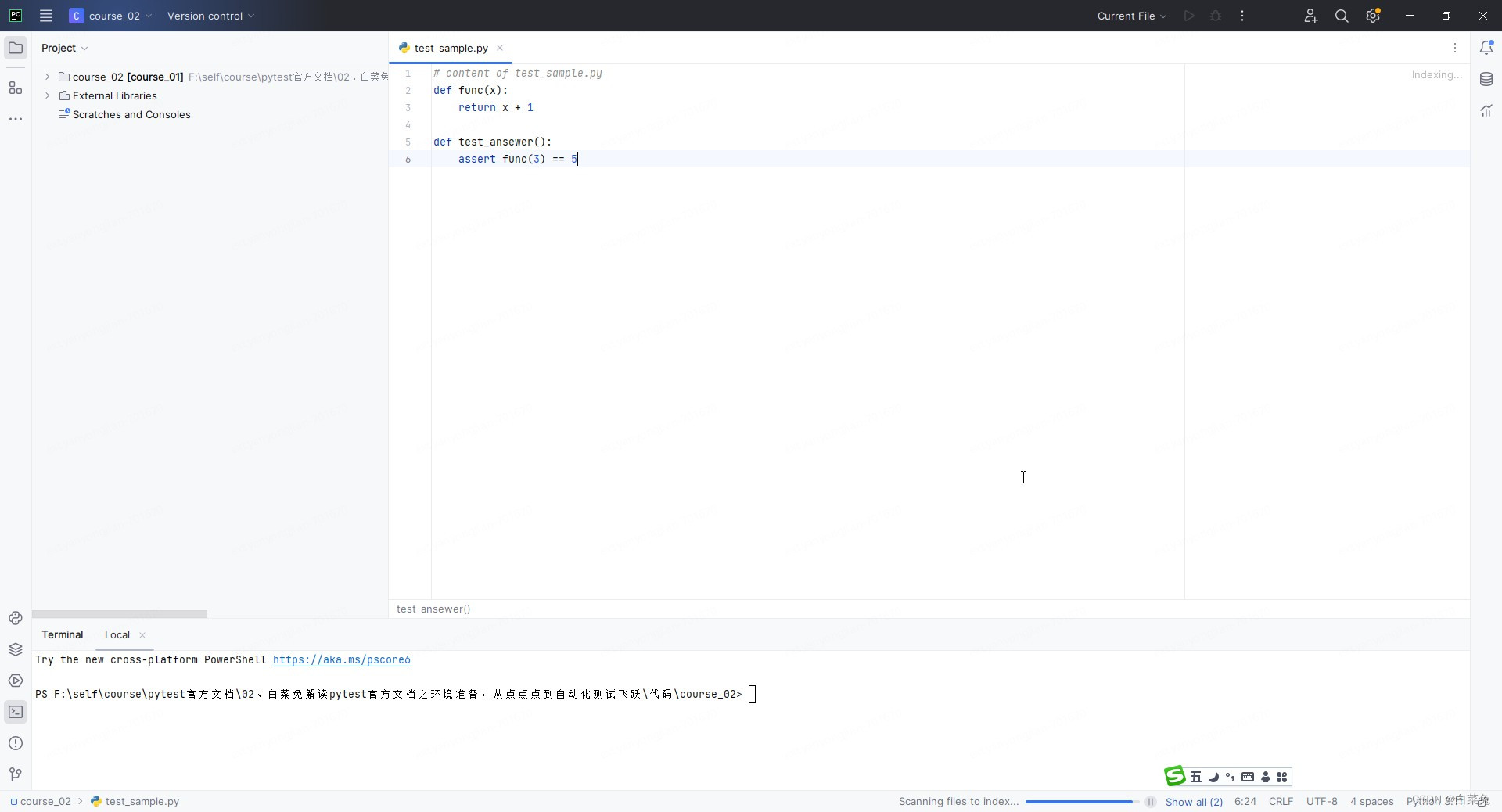Open Python Packages tool window

click(x=16, y=618)
